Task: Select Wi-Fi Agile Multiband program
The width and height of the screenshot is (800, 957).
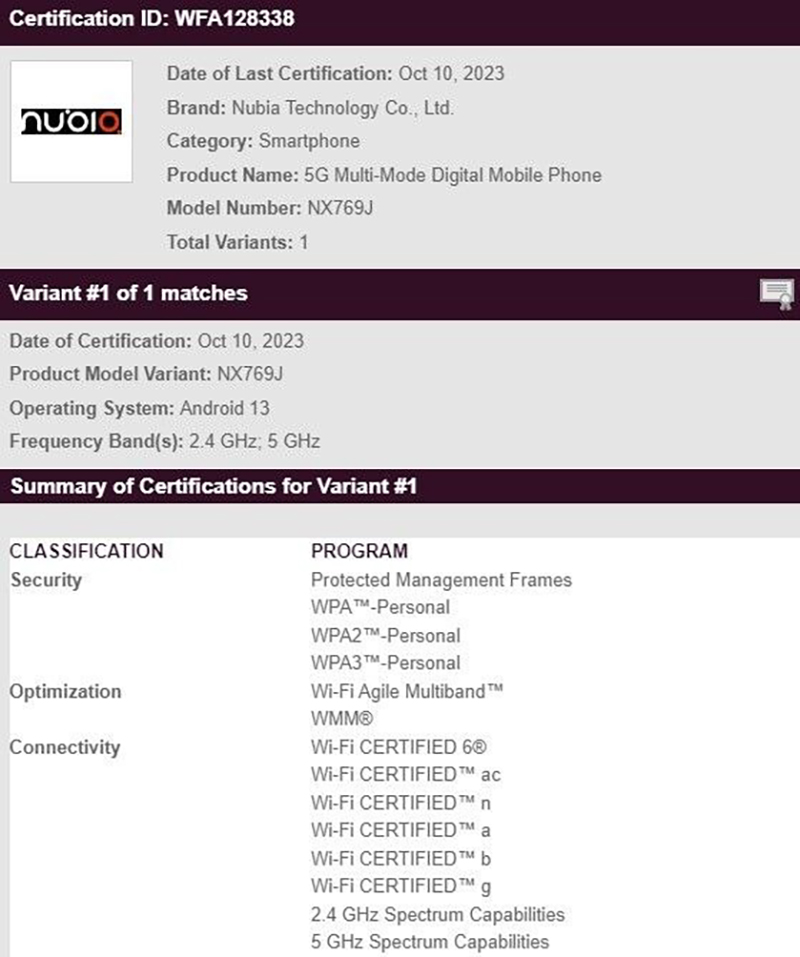Action: (407, 692)
